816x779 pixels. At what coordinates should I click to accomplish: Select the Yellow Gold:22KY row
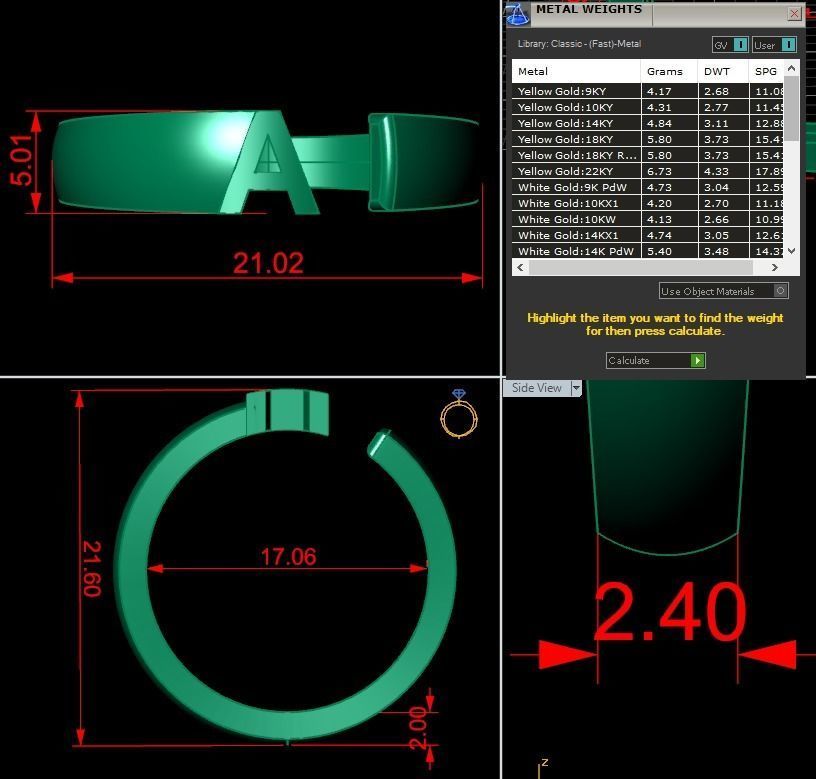tap(648, 171)
